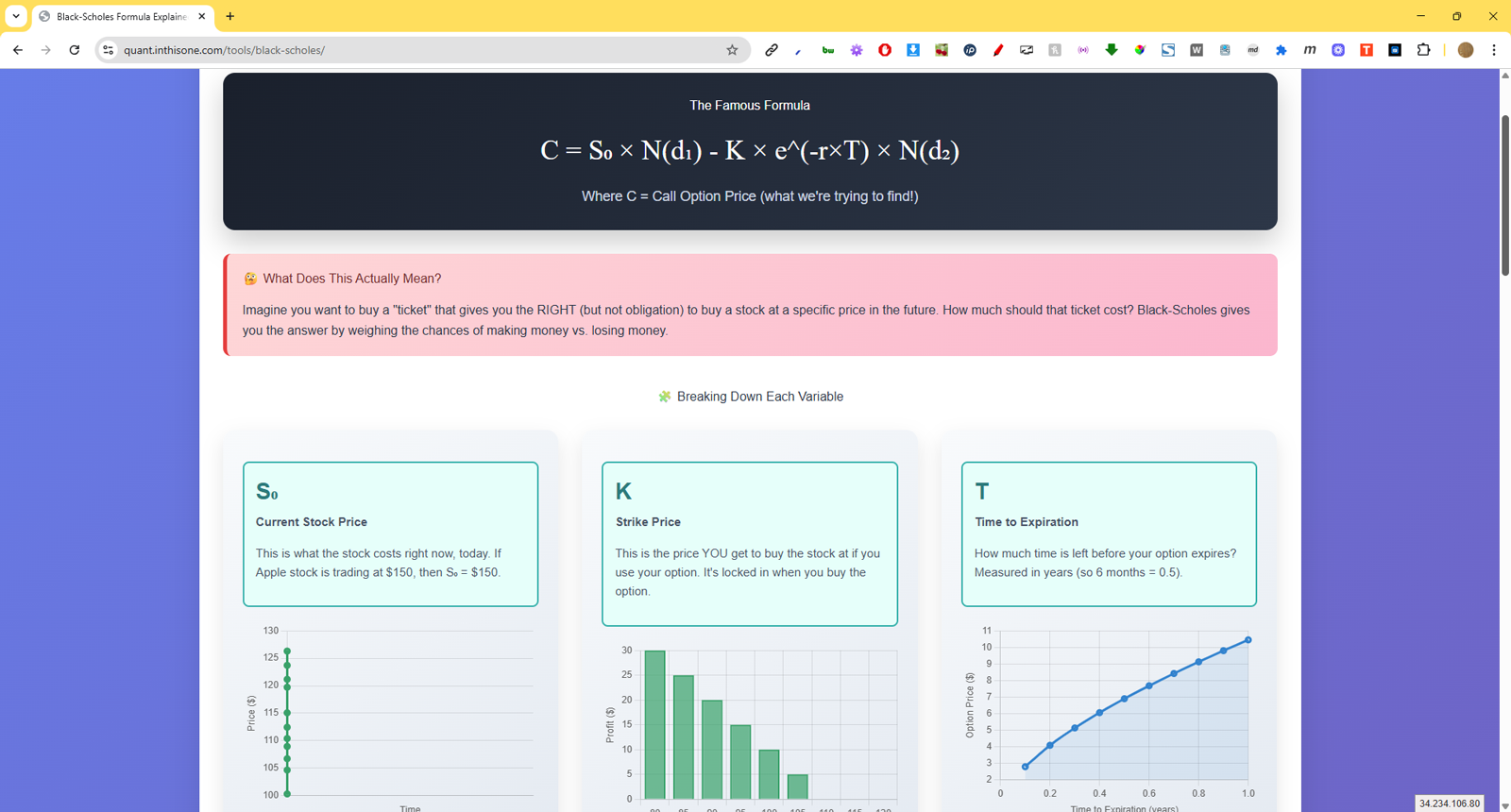Click the blue download arrow extension icon

point(913,50)
